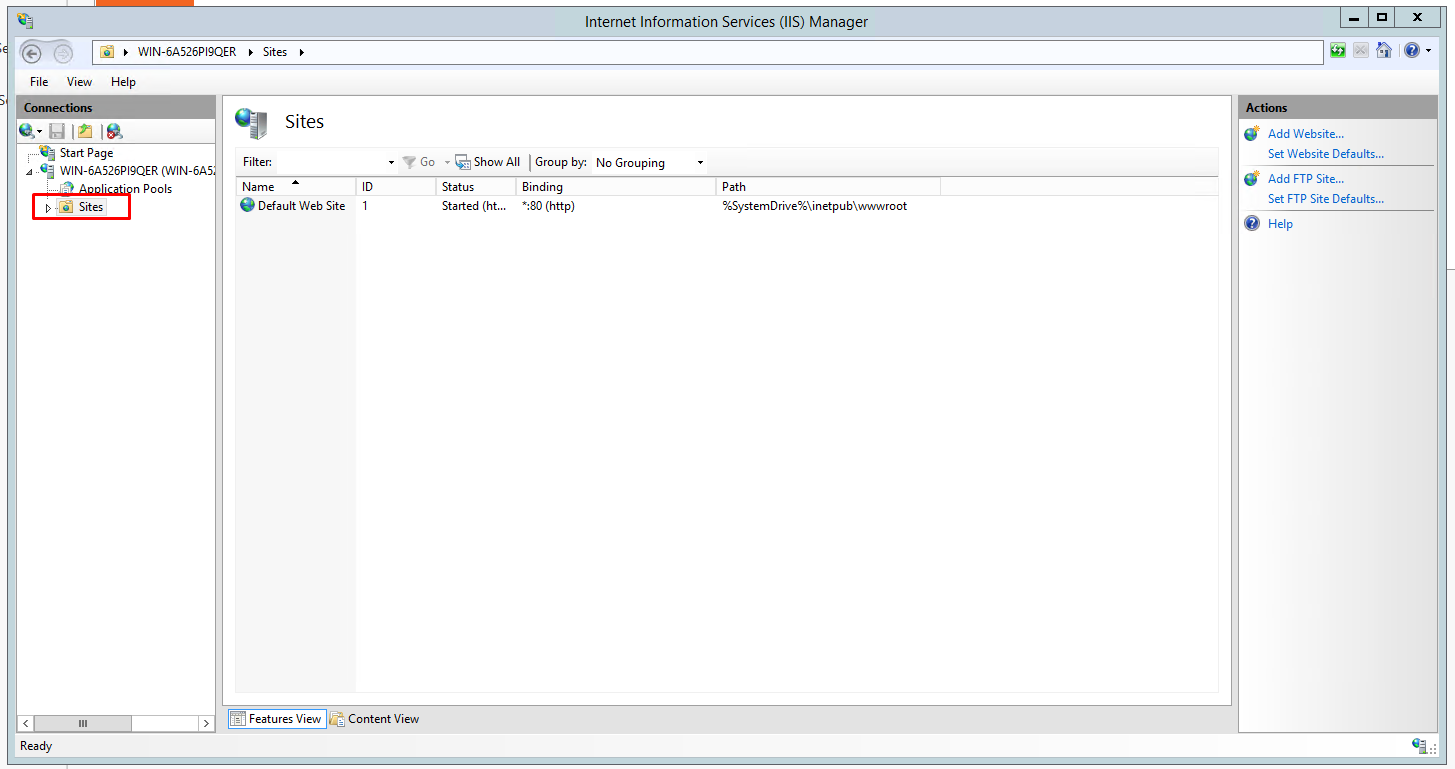
Task: Open the View menu
Action: tap(79, 82)
